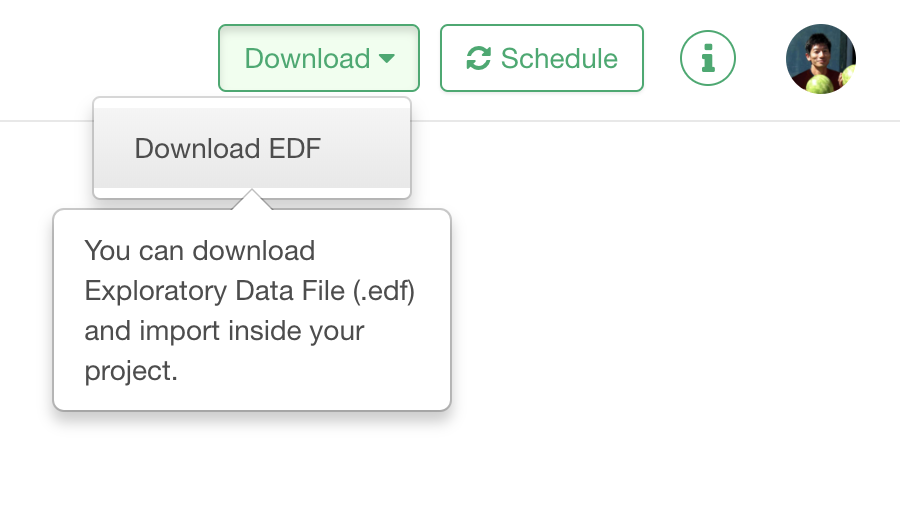Click the word "Download" in green button
Screen dimensions: 900x518
(307, 59)
